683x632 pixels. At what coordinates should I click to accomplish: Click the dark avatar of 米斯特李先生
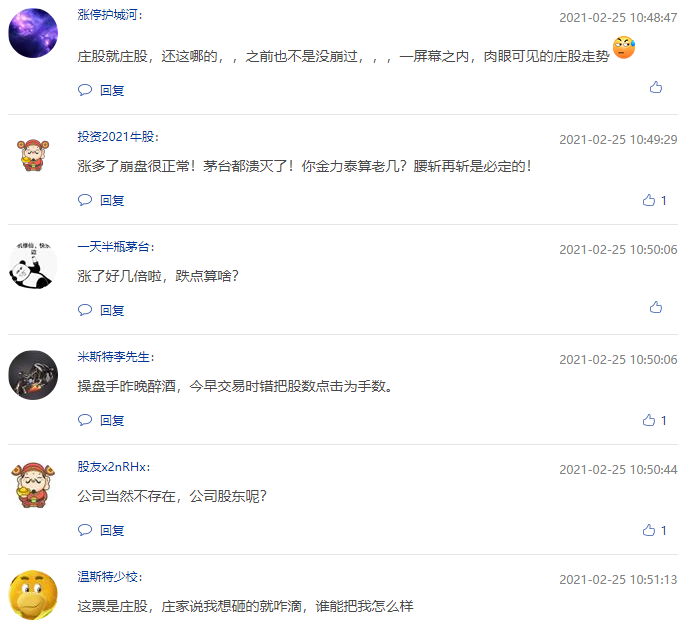(33, 375)
